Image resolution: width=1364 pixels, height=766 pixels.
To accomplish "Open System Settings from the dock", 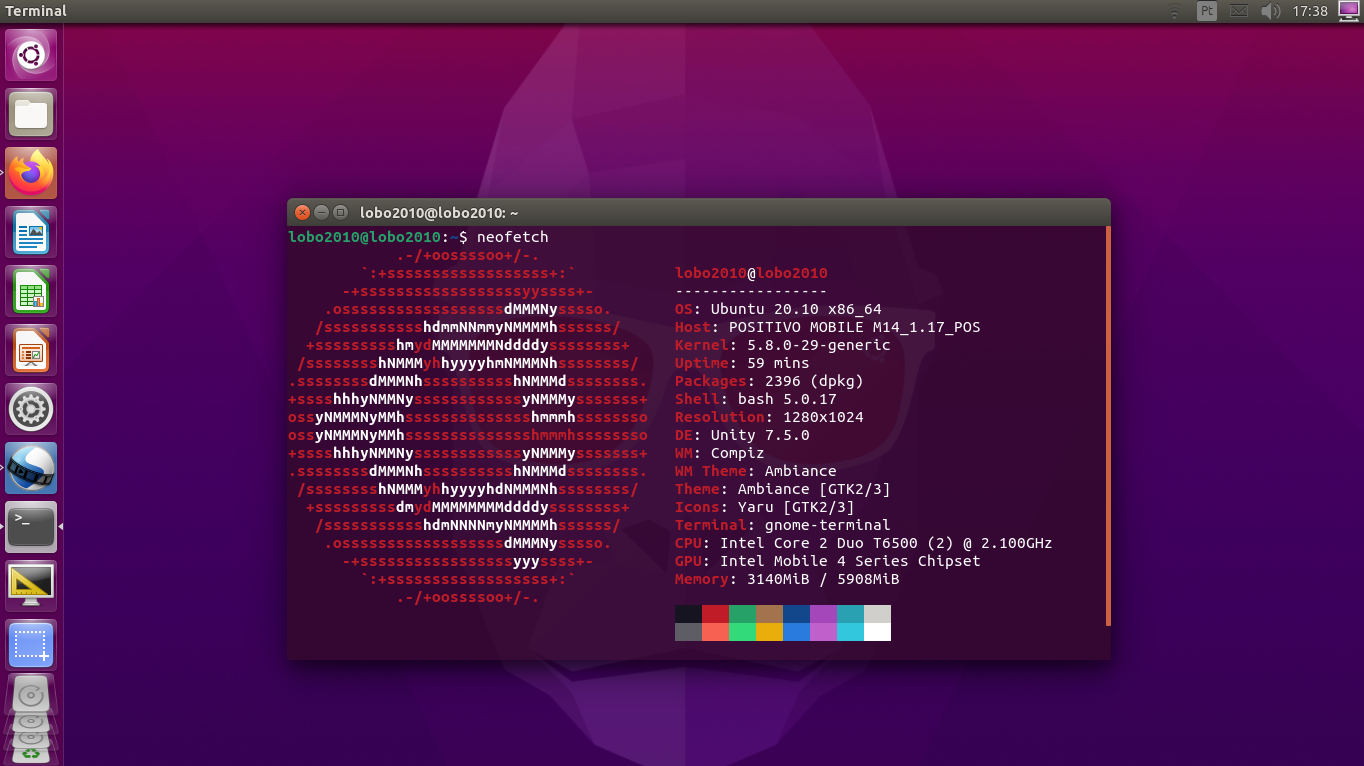I will coord(30,408).
